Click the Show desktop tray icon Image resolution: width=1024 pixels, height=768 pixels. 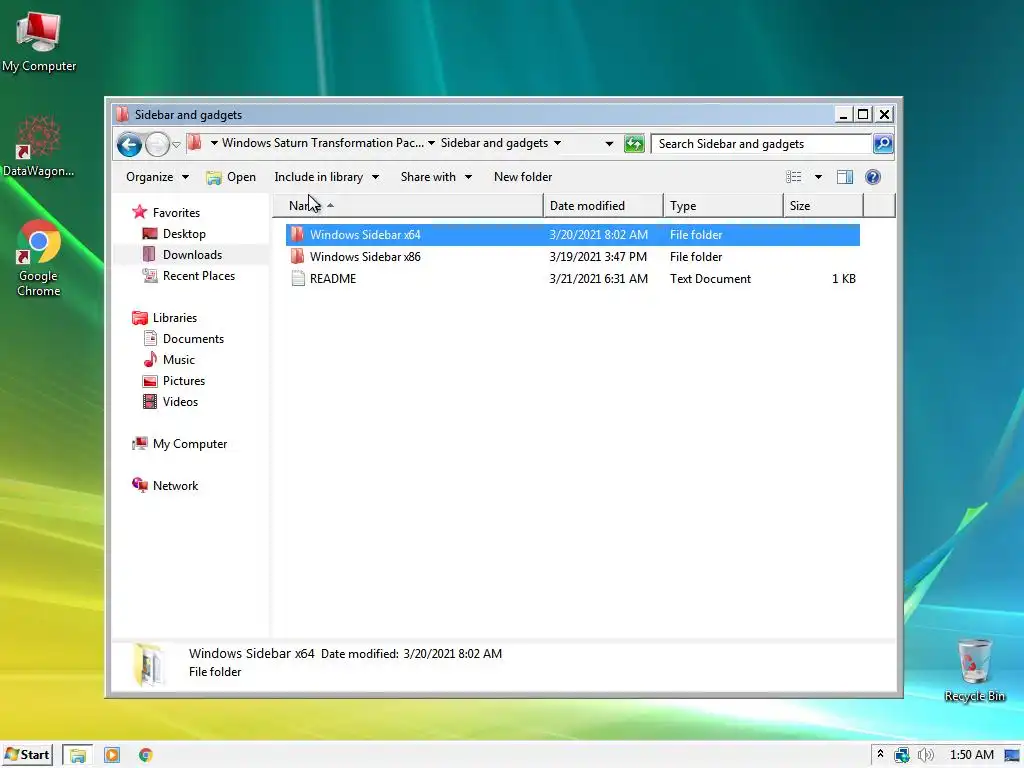(x=1012, y=755)
